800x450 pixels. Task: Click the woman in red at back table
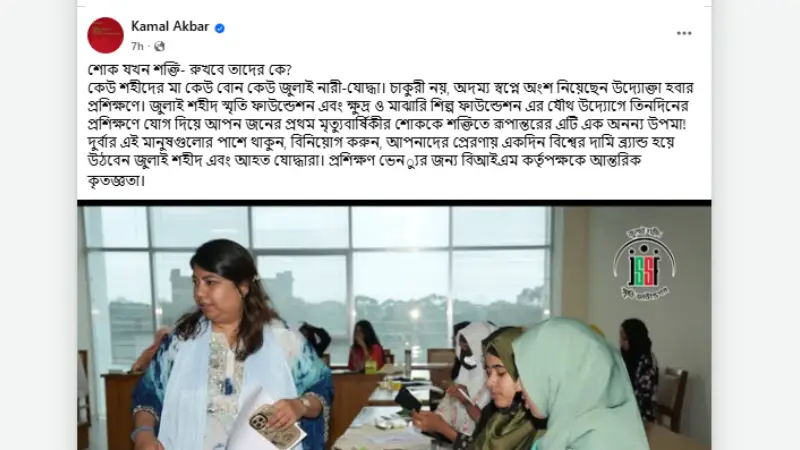click(366, 345)
